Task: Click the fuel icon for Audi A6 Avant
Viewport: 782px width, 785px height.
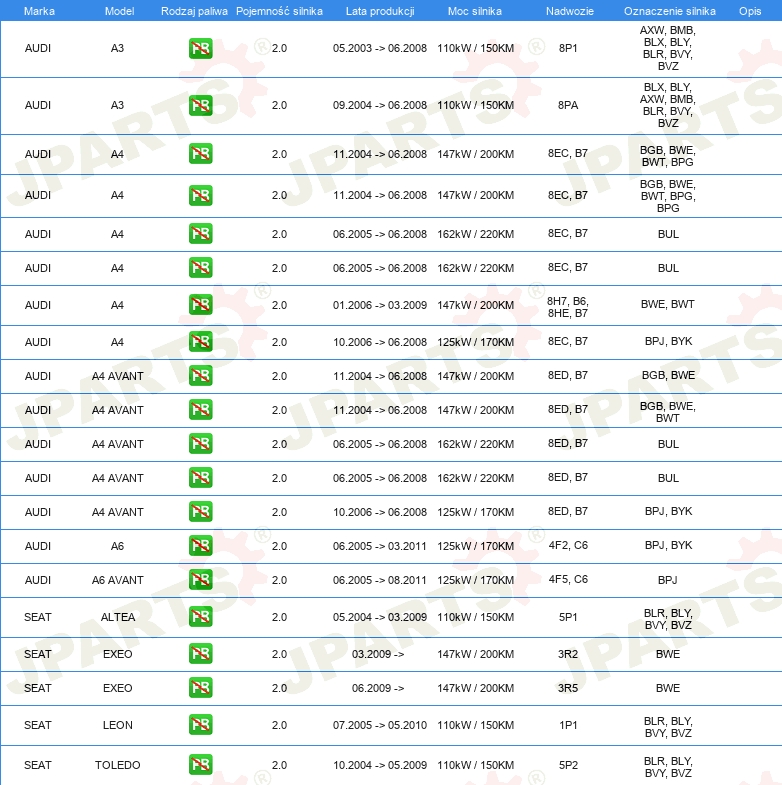Action: [200, 580]
